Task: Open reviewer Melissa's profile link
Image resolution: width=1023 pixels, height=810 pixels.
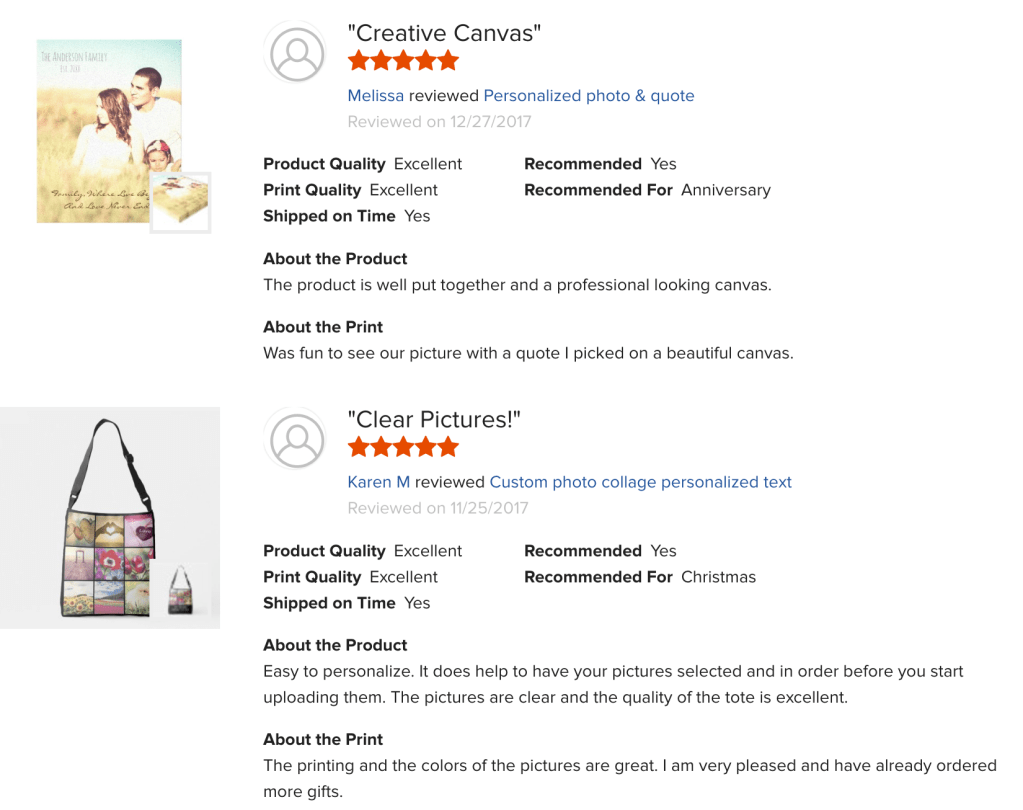Action: (x=375, y=96)
